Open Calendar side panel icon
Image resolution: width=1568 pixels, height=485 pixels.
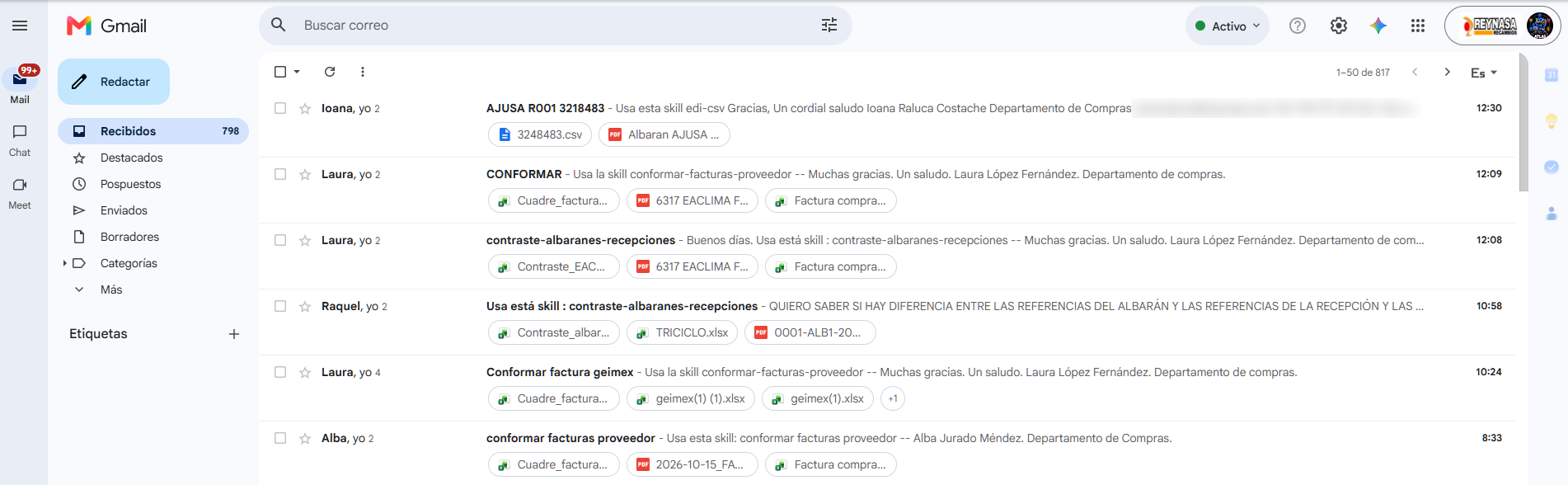pyautogui.click(x=1552, y=75)
